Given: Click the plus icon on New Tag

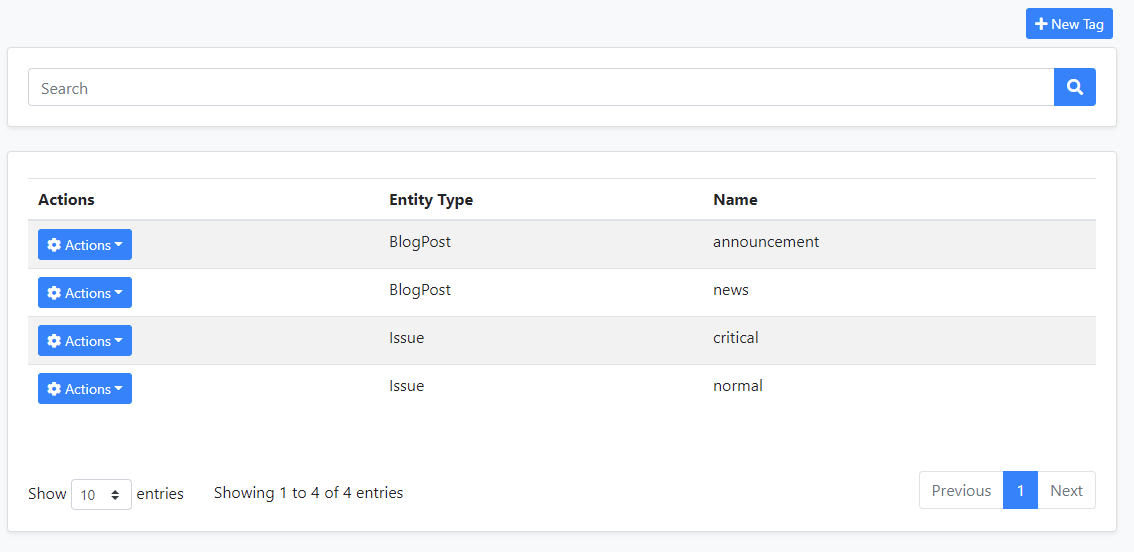Looking at the screenshot, I should [x=1041, y=24].
